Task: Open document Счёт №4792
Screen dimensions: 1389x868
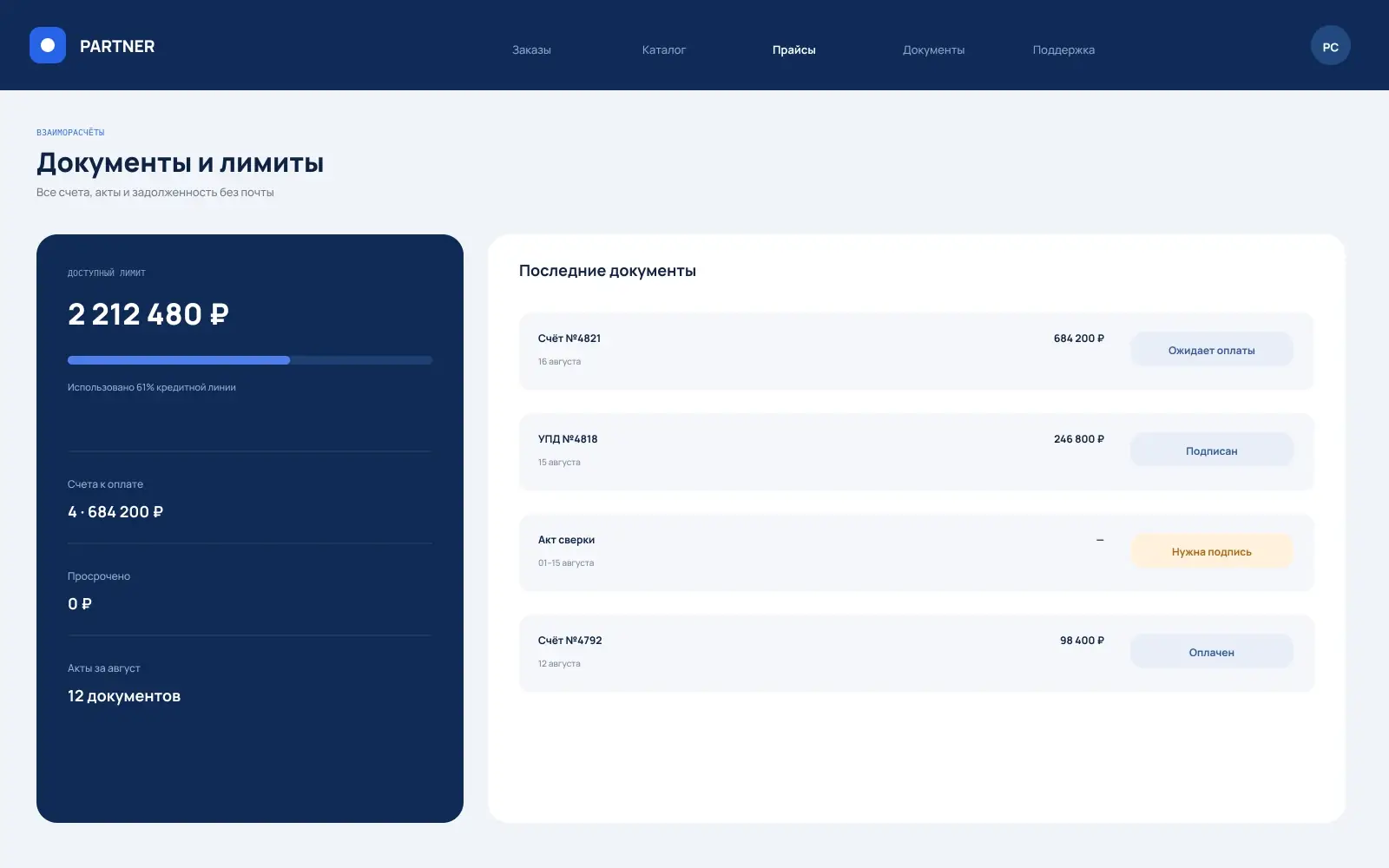Action: (x=916, y=653)
